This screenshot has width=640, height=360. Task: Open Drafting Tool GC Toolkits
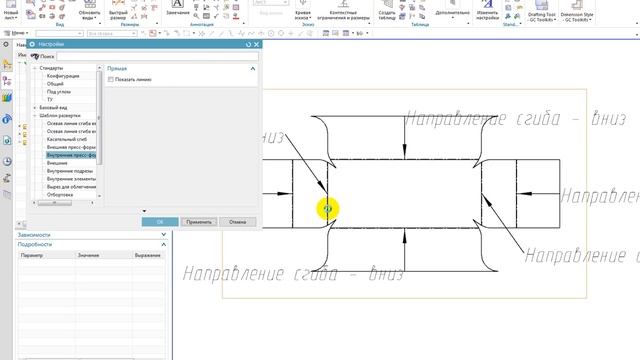[542, 11]
